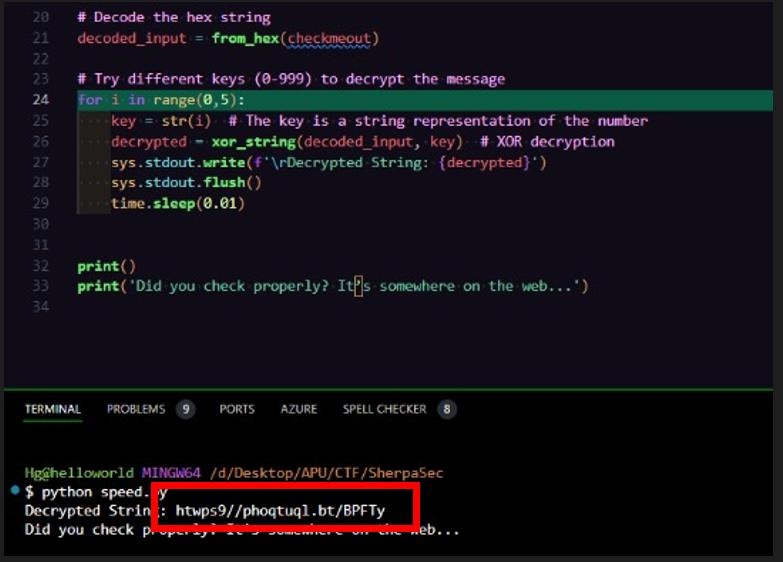Click line number 21 in gutter
The height and width of the screenshot is (562, 783).
pos(41,38)
